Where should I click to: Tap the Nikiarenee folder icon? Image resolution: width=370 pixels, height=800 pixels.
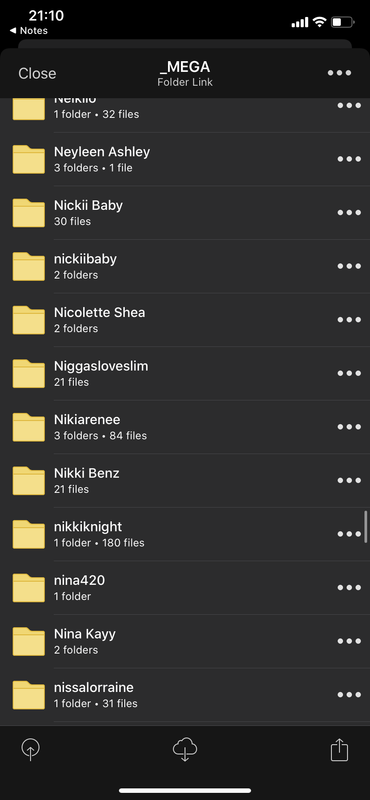tap(29, 427)
